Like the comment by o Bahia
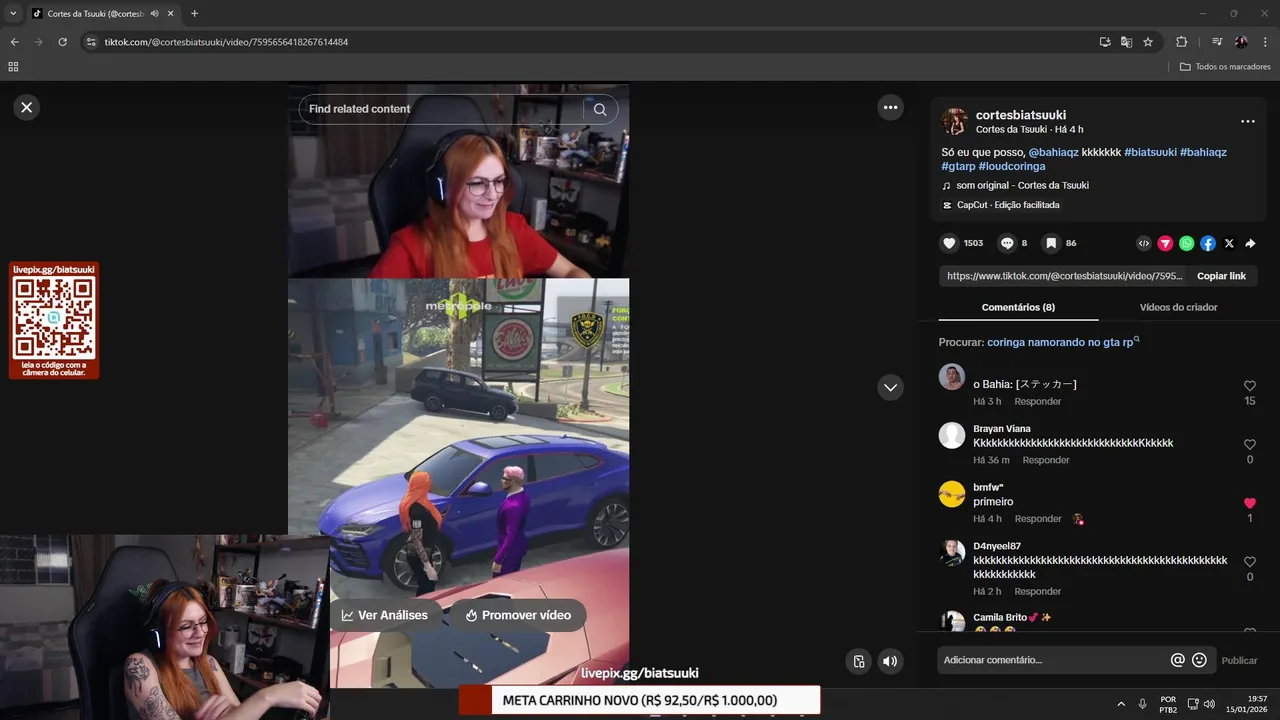 pos(1249,386)
